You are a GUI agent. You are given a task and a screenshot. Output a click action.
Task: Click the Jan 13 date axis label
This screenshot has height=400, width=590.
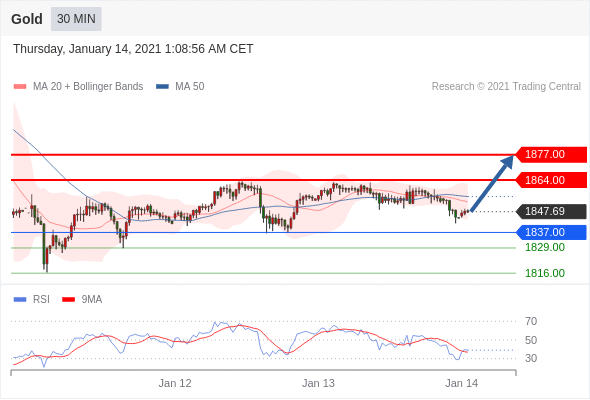pos(318,383)
